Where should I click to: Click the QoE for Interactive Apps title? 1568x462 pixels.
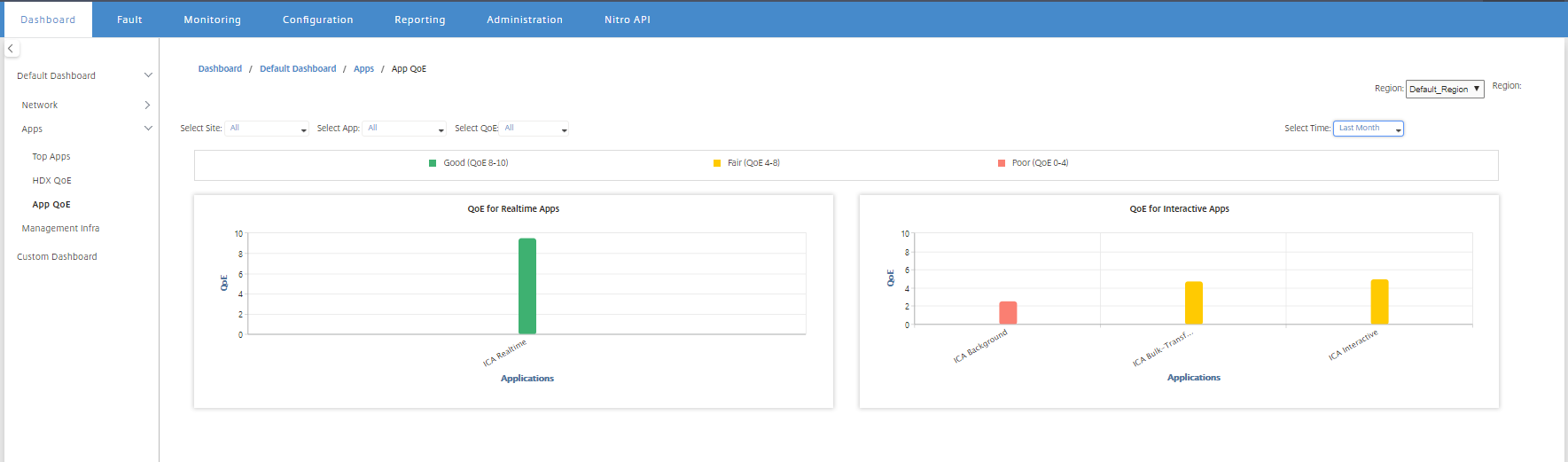[x=1179, y=209]
